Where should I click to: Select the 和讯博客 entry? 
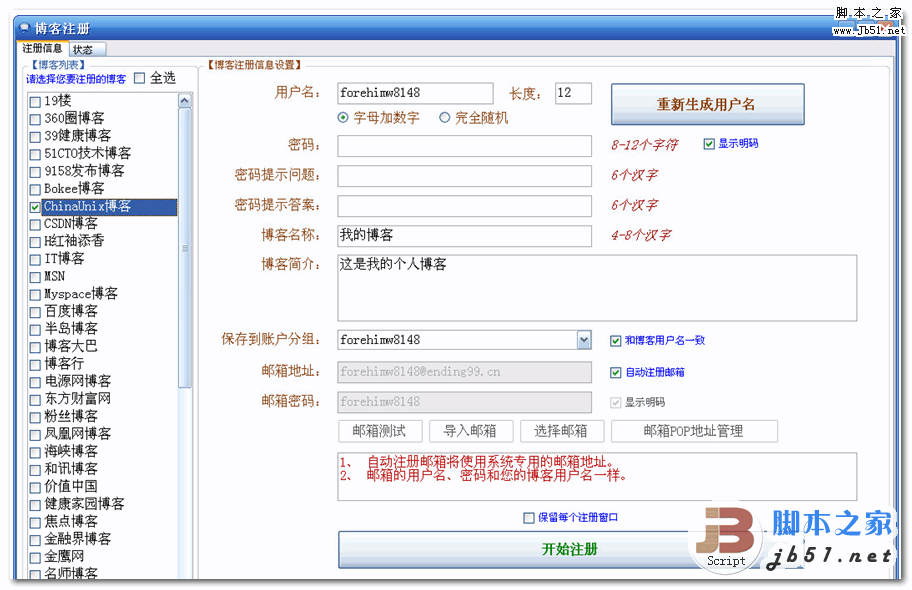pos(71,469)
